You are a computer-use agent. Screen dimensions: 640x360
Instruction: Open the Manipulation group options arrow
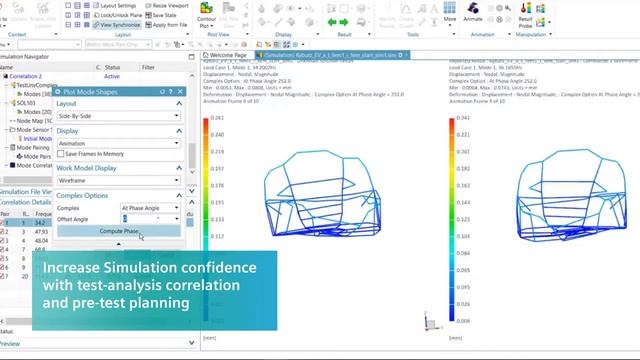(550, 35)
